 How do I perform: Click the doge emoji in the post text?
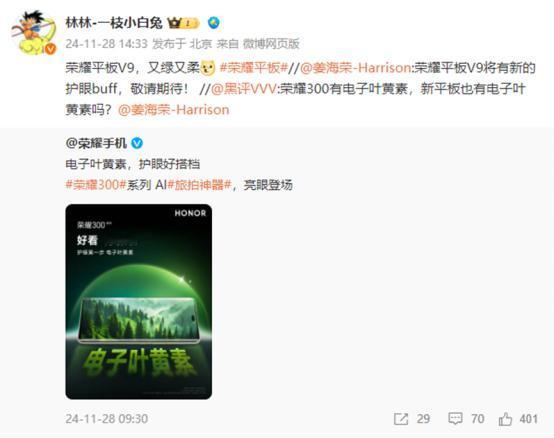pyautogui.click(x=208, y=68)
